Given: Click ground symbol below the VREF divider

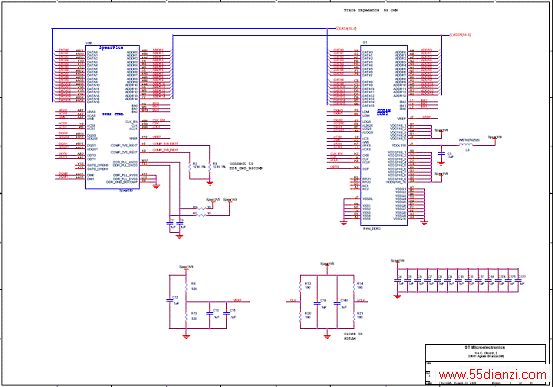Looking at the screenshot, I should coord(186,336).
